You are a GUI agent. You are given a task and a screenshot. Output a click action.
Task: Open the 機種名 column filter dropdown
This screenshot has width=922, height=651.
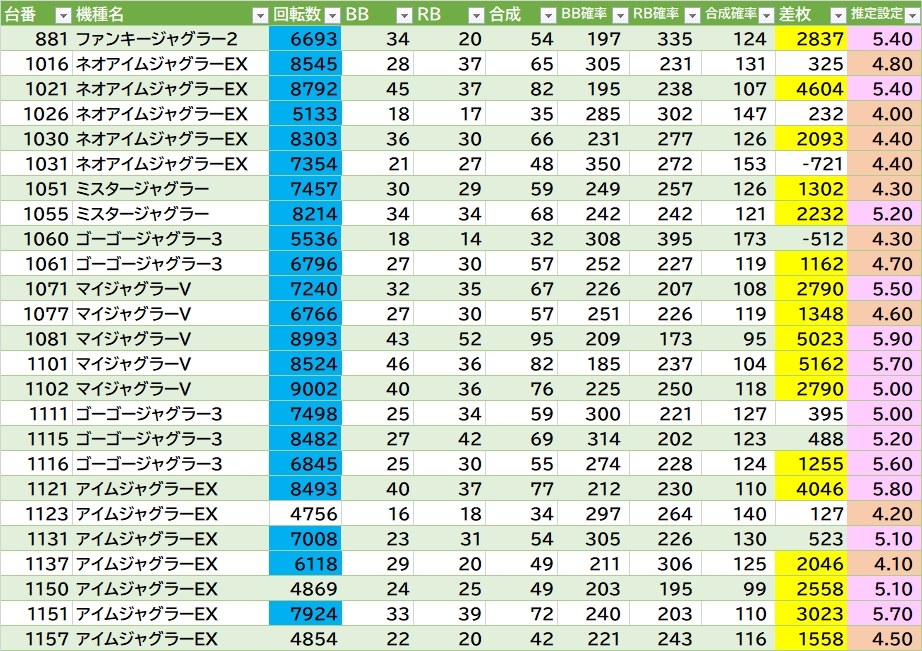260,15
